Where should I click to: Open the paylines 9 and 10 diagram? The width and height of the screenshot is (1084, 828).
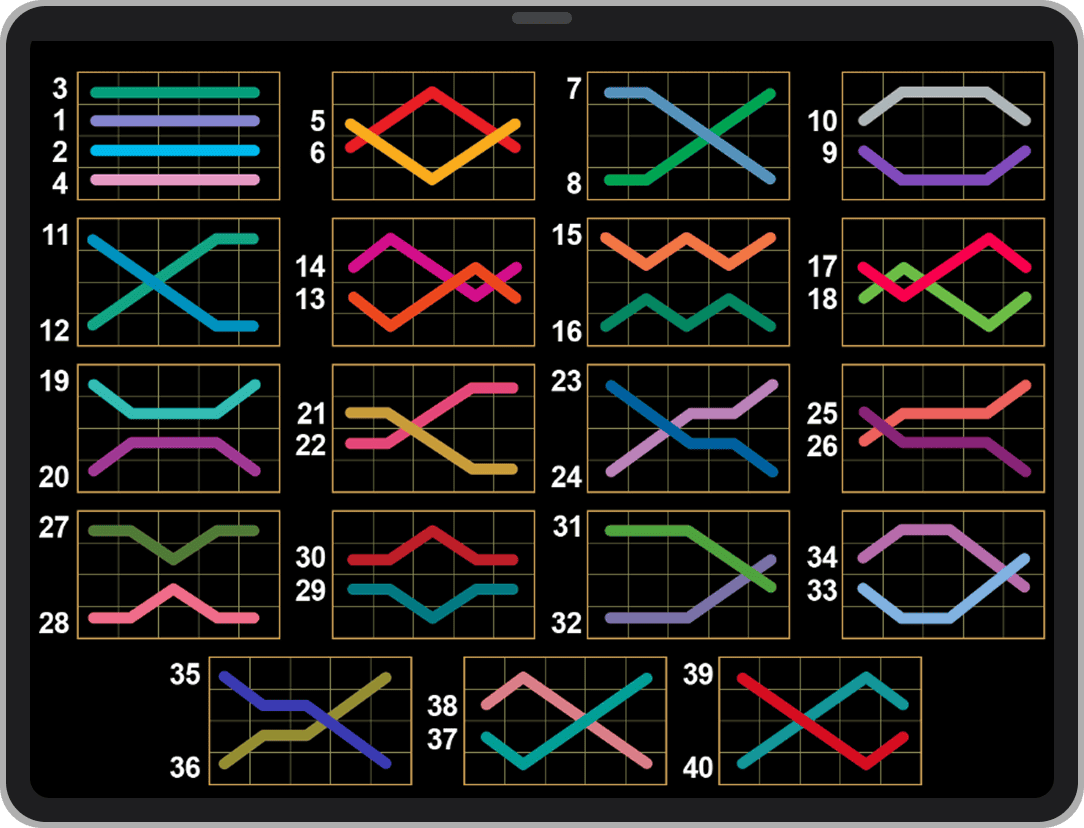[943, 136]
